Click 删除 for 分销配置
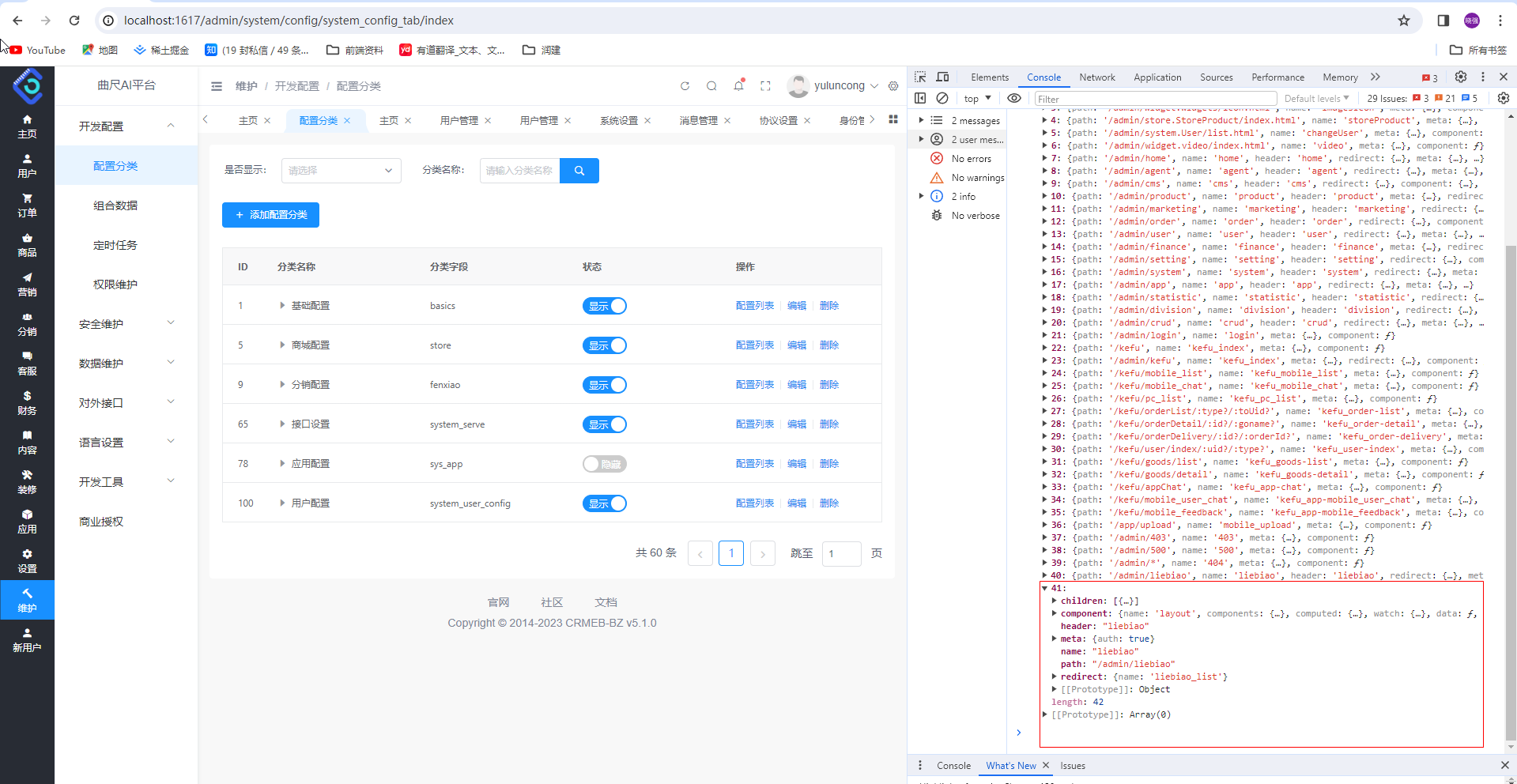The image size is (1517, 784). click(x=829, y=385)
